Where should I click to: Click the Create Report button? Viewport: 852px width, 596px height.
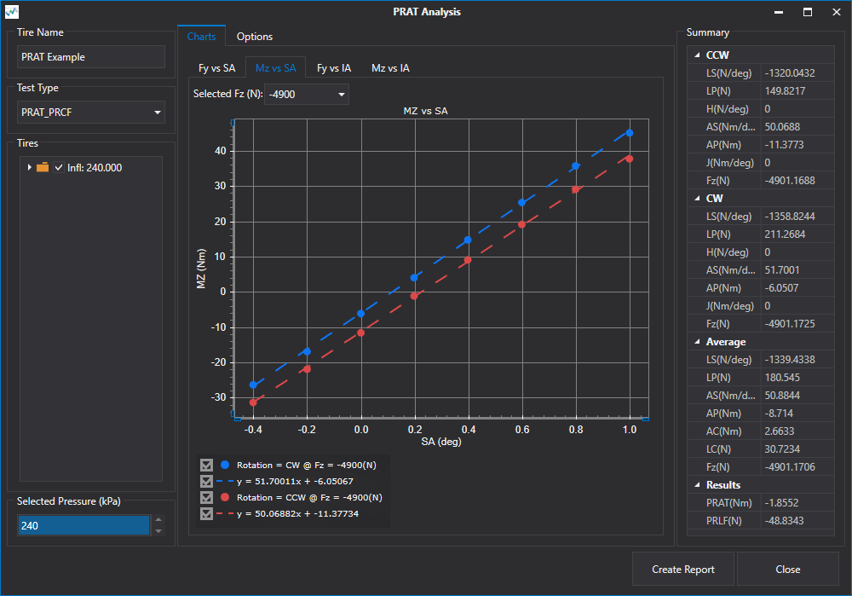pyautogui.click(x=683, y=569)
